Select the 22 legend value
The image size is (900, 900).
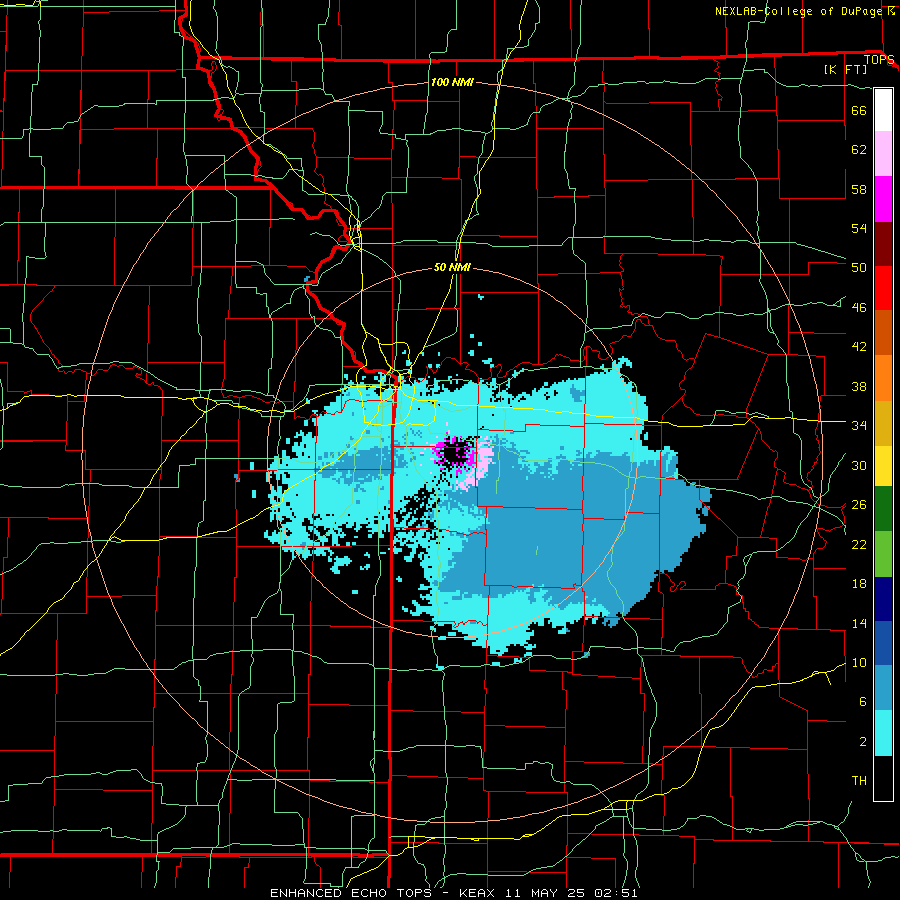coord(859,544)
